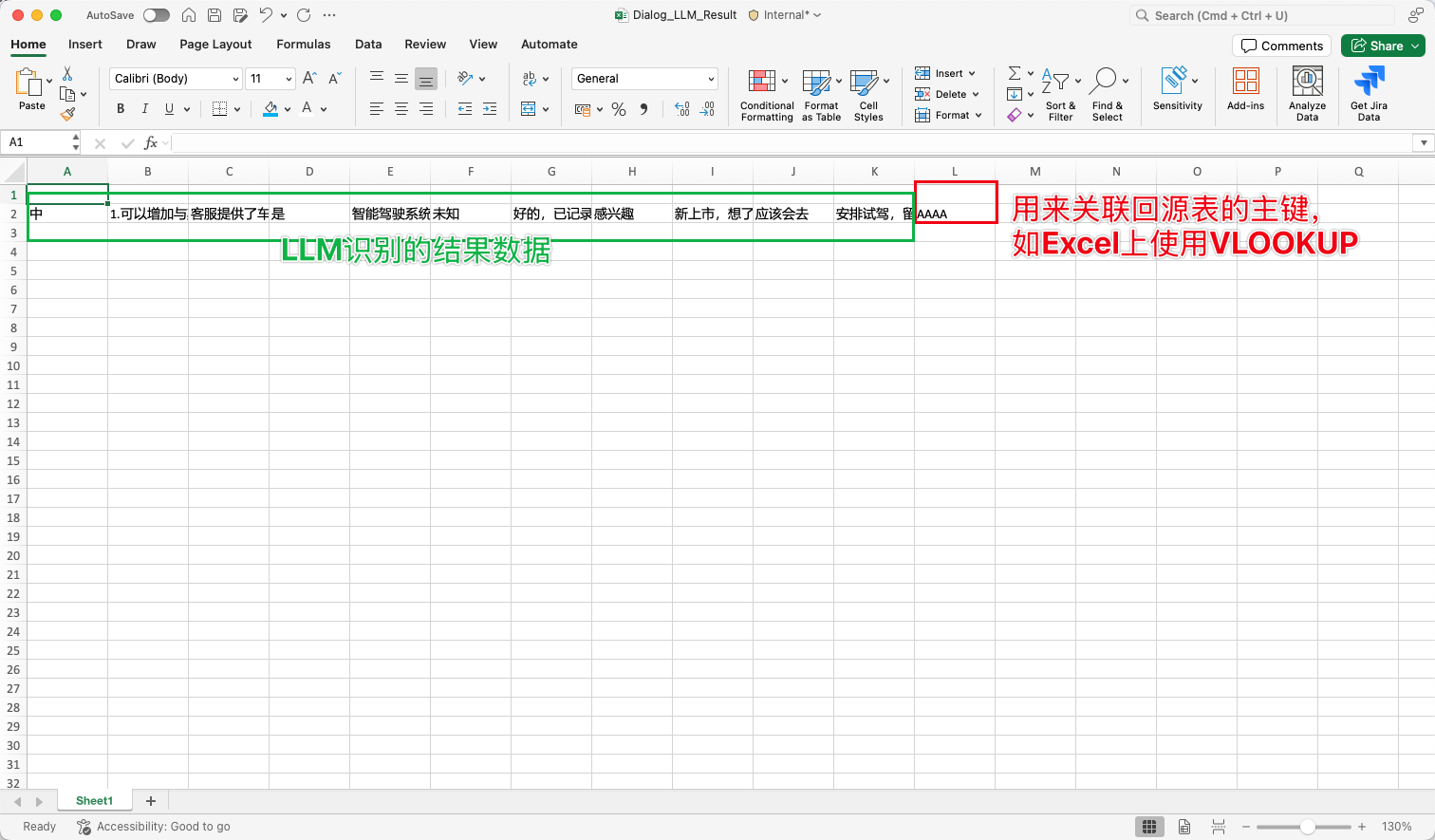Switch to Page Layout view in status bar
Screen dimensions: 1435x840
pyautogui.click(x=1184, y=827)
